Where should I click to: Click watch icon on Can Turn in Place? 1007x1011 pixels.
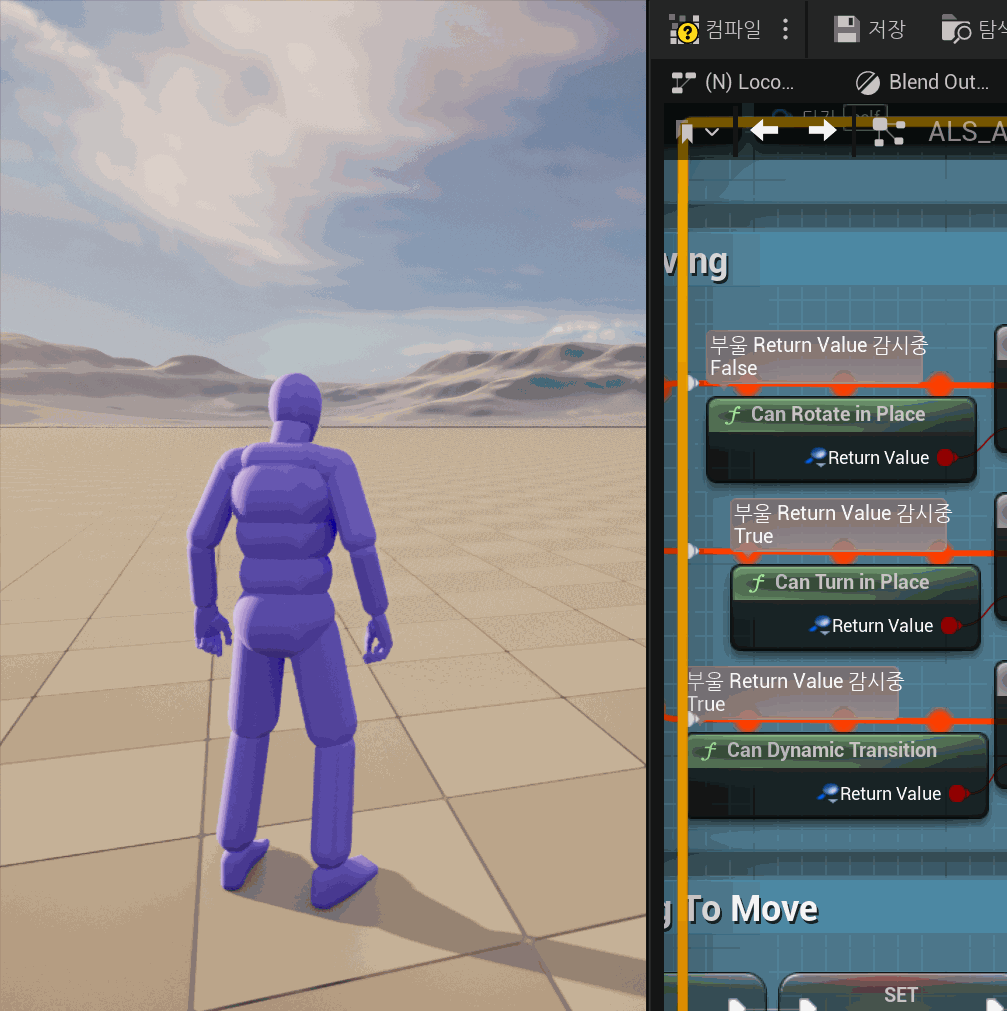click(x=820, y=625)
